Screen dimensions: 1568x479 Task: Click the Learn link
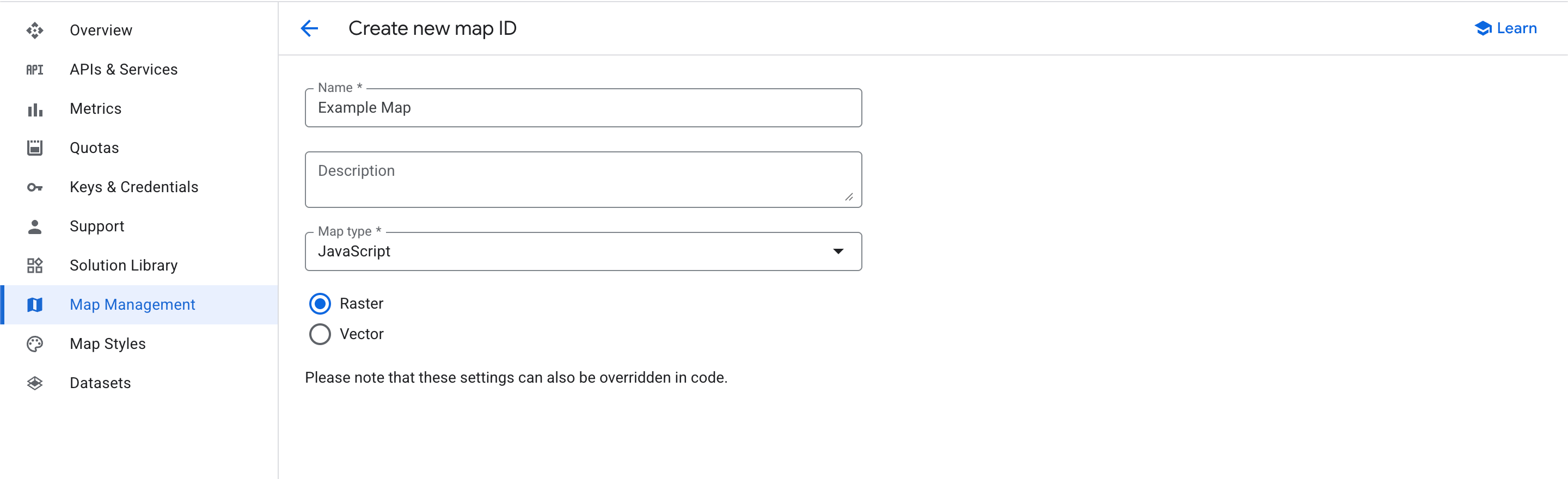tap(1504, 28)
